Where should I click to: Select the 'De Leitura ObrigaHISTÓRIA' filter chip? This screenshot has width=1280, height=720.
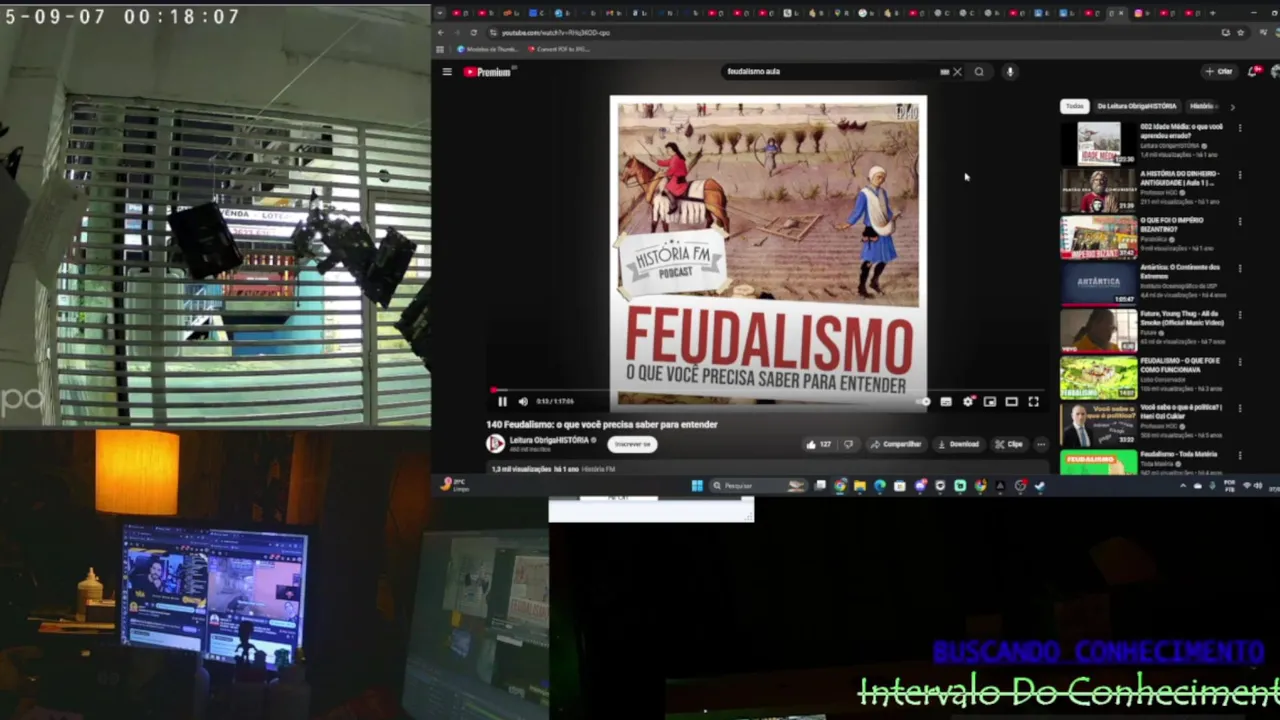coord(1137,106)
